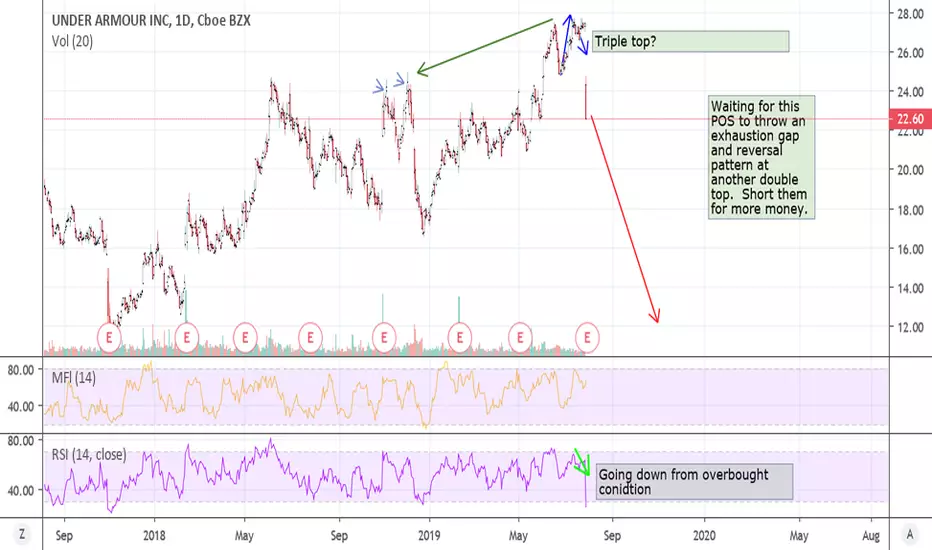This screenshot has height=550, width=932.
Task: Click the earnings marker below Sep 2017
Action: pyautogui.click(x=109, y=338)
